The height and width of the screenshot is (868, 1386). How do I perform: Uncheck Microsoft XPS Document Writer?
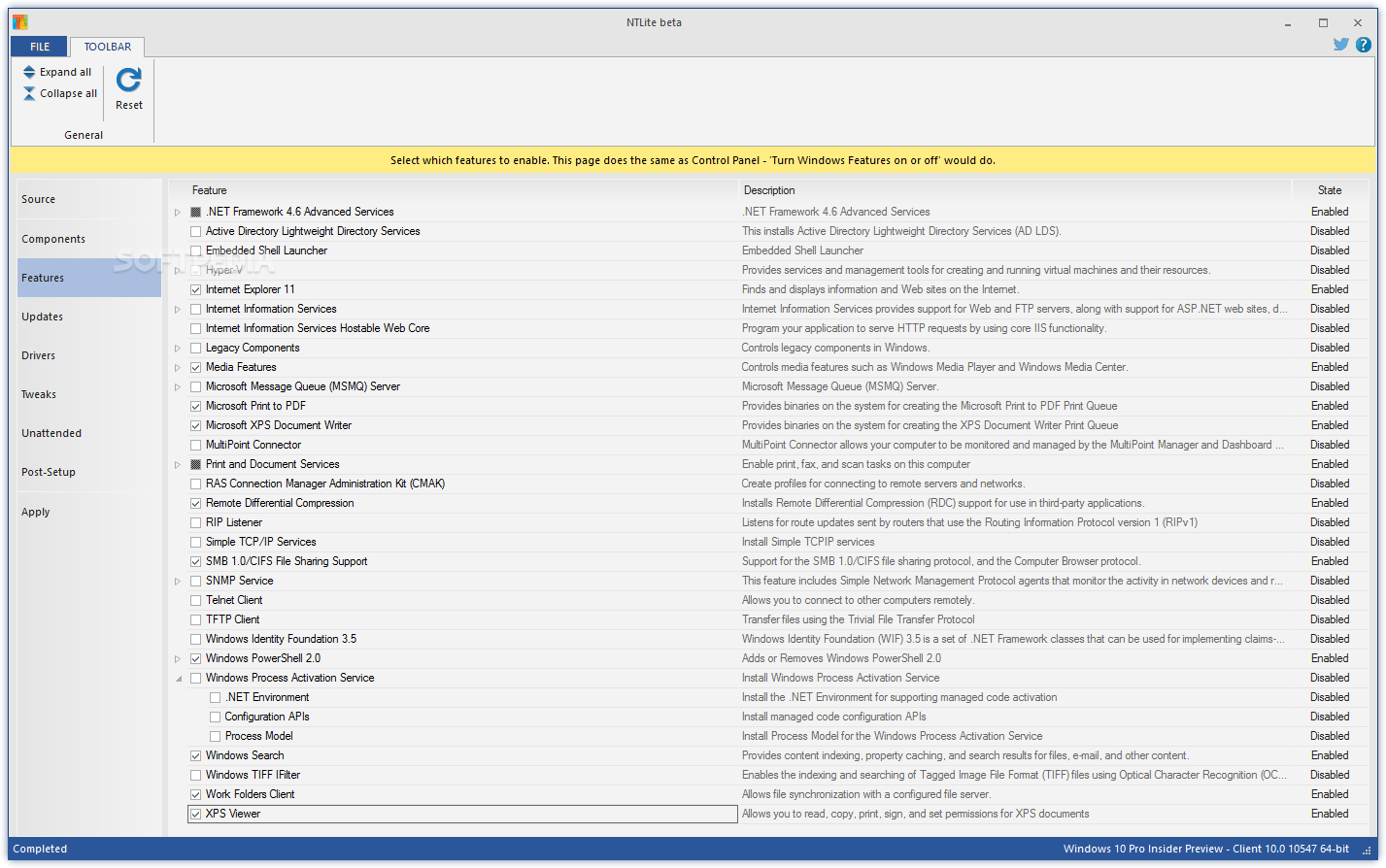(196, 425)
